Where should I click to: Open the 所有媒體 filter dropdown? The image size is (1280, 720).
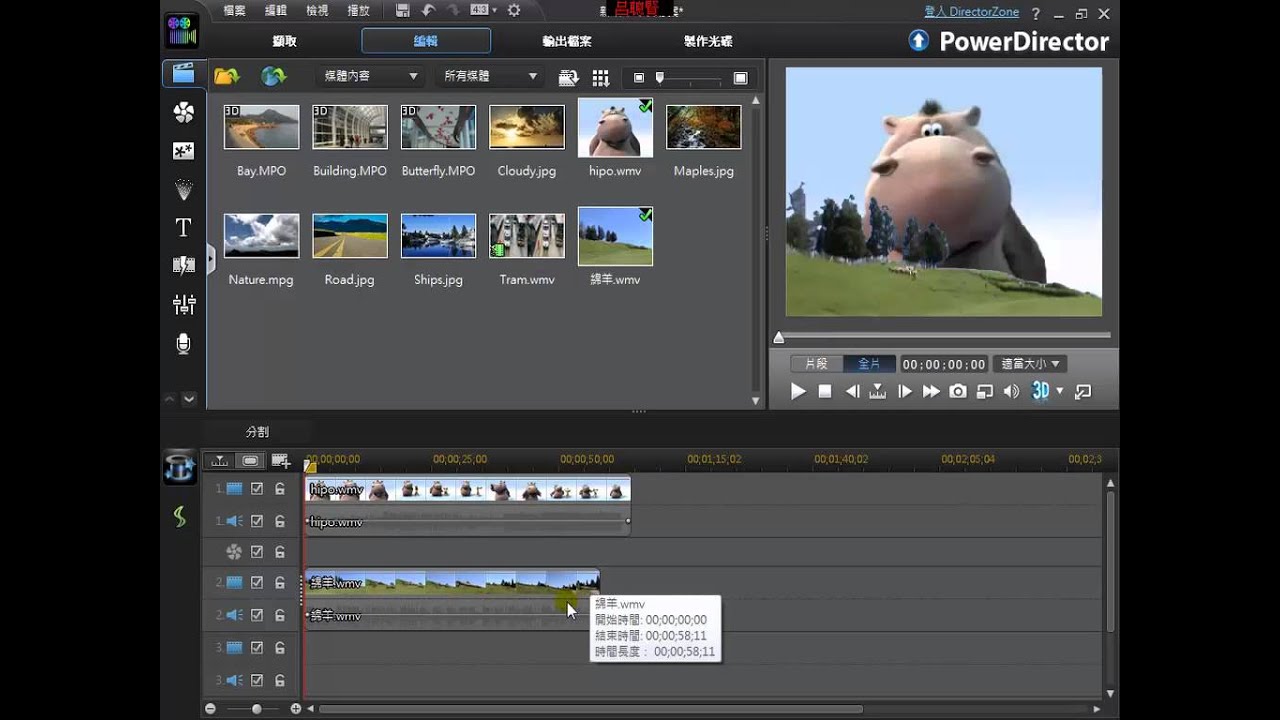click(489, 76)
